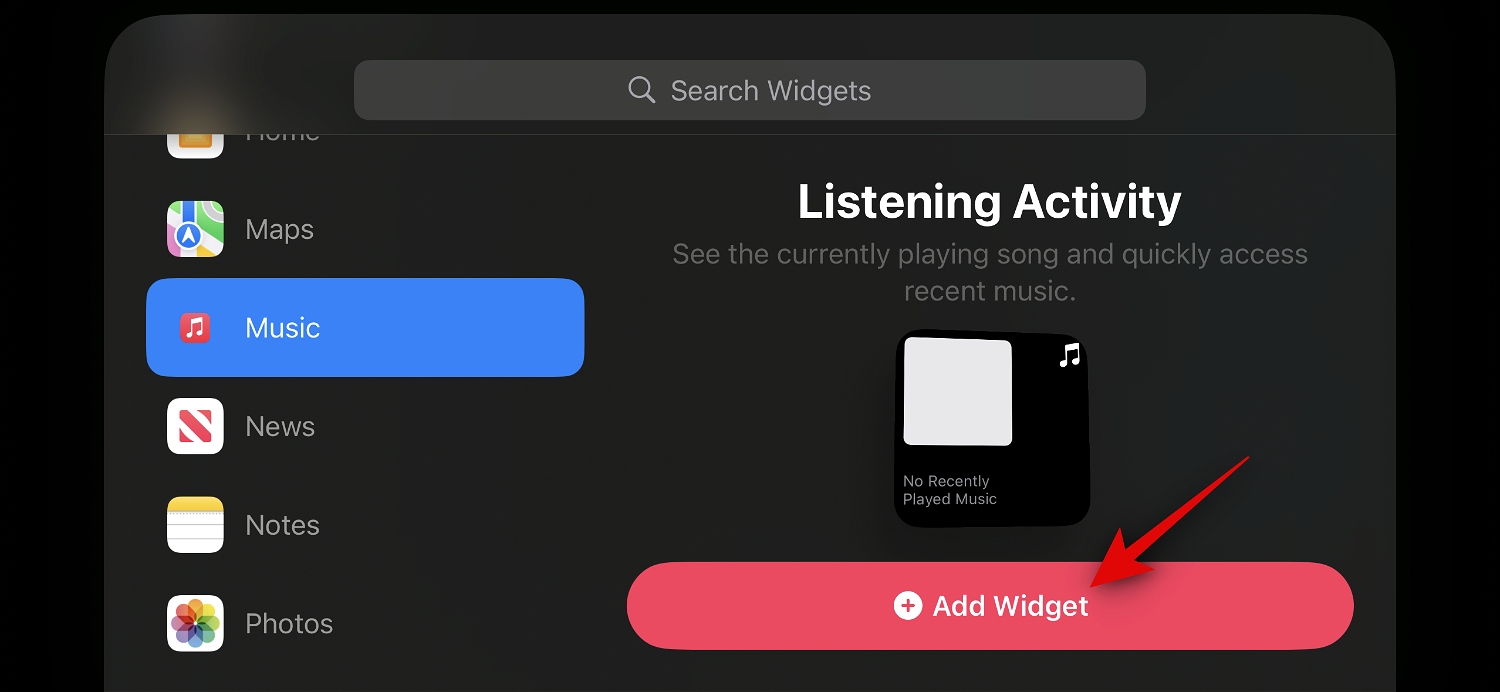Tap the Maps app icon
Screen dimensions: 1500x692
[195, 229]
